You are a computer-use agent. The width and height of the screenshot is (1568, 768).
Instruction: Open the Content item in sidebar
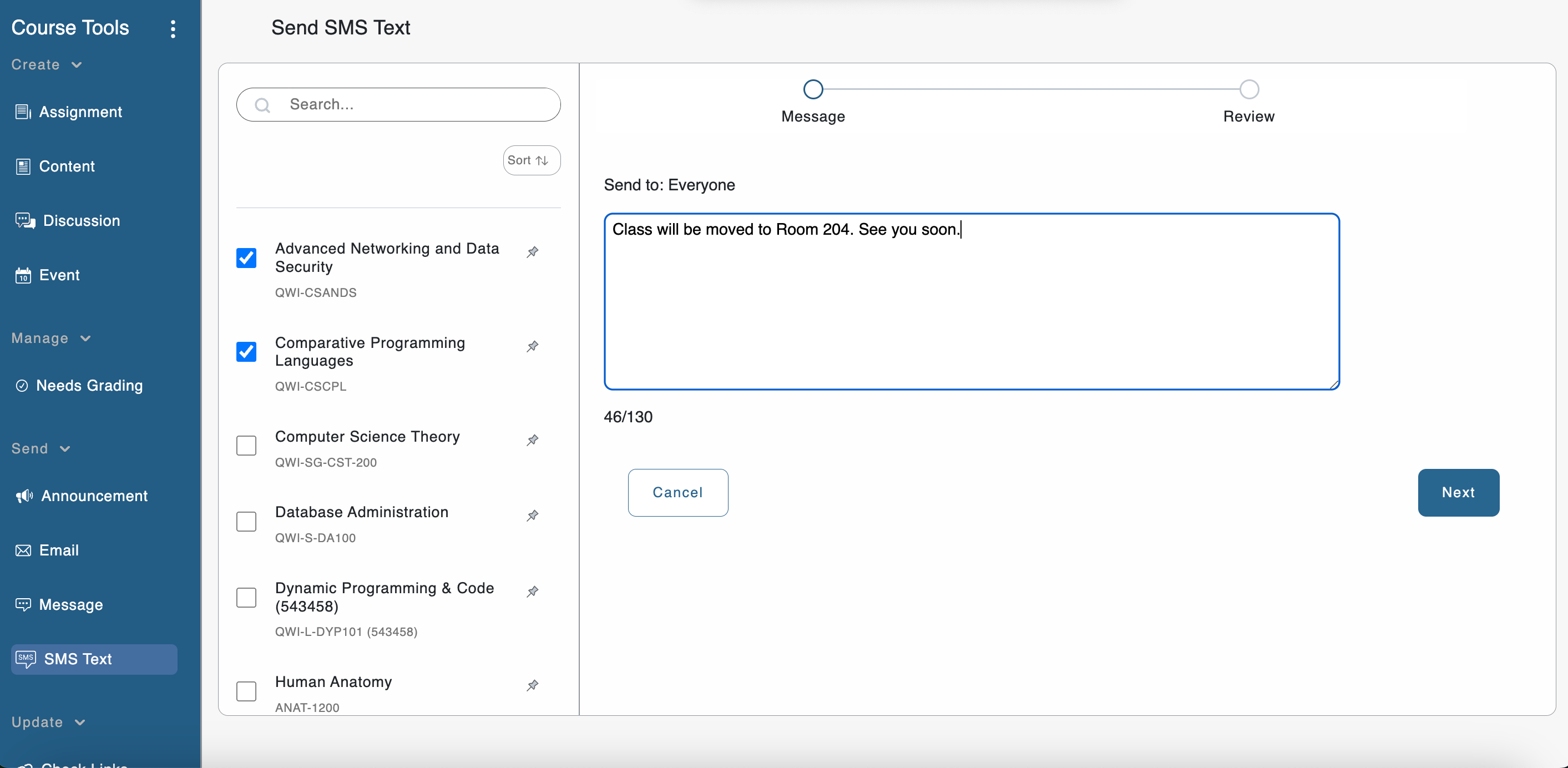point(67,166)
